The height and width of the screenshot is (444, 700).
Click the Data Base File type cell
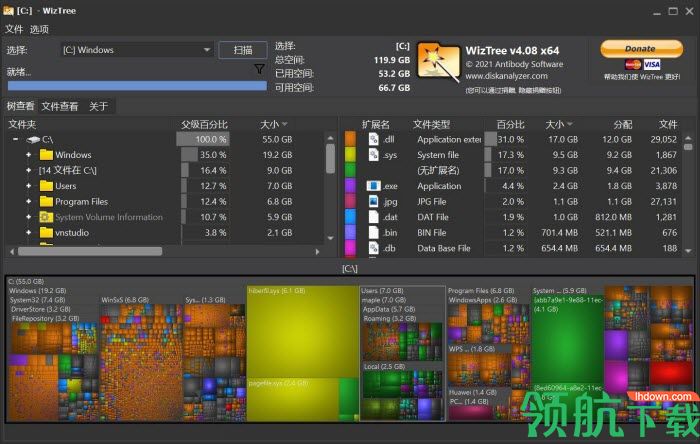coord(444,248)
